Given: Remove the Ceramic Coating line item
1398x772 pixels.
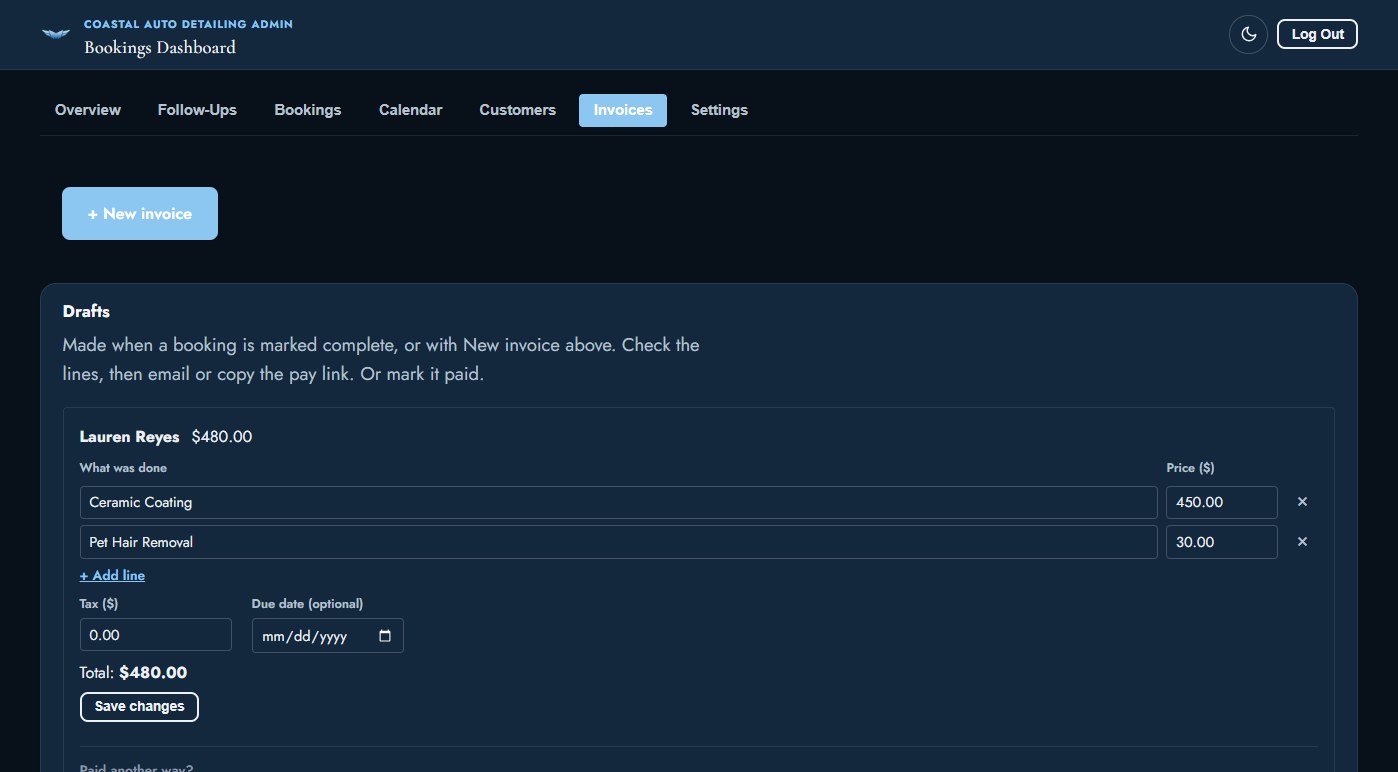Looking at the screenshot, I should coord(1302,502).
